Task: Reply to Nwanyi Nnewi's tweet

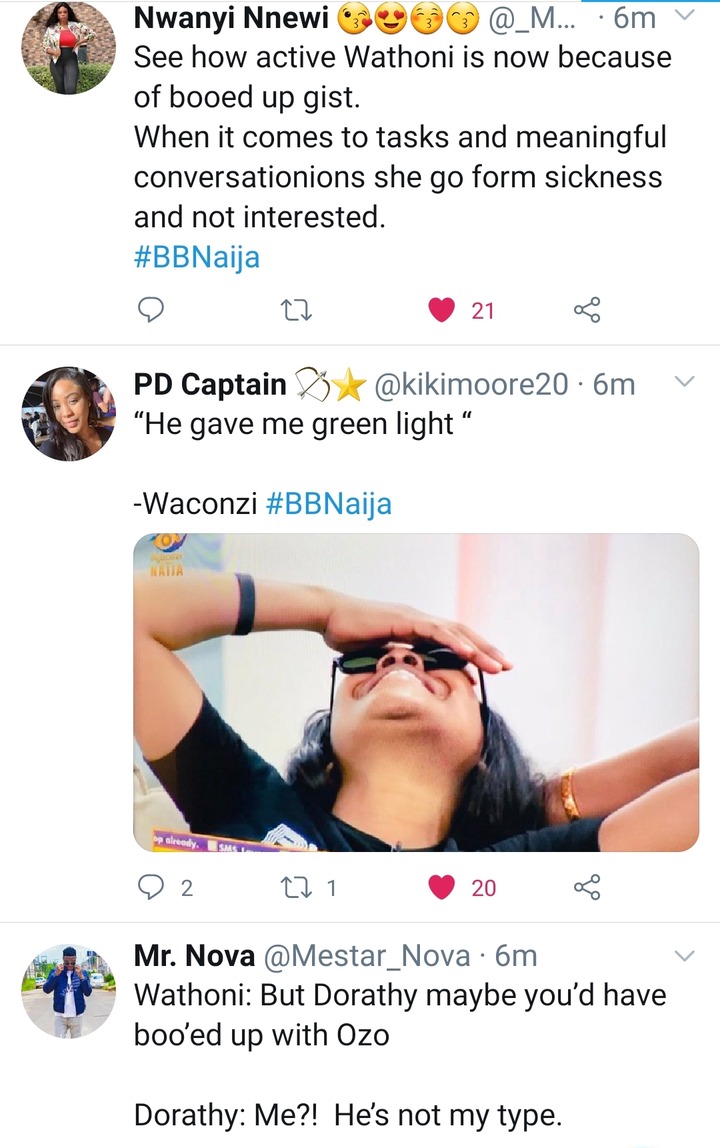Action: (x=150, y=311)
